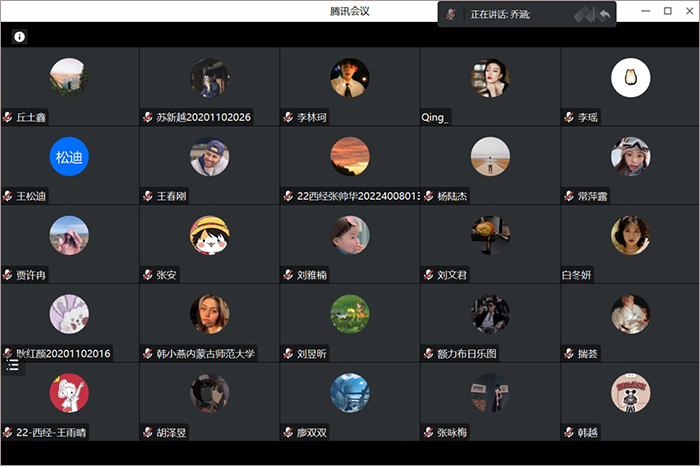Select the 廖双双 video tile
This screenshot has width=700, height=466.
349,400
